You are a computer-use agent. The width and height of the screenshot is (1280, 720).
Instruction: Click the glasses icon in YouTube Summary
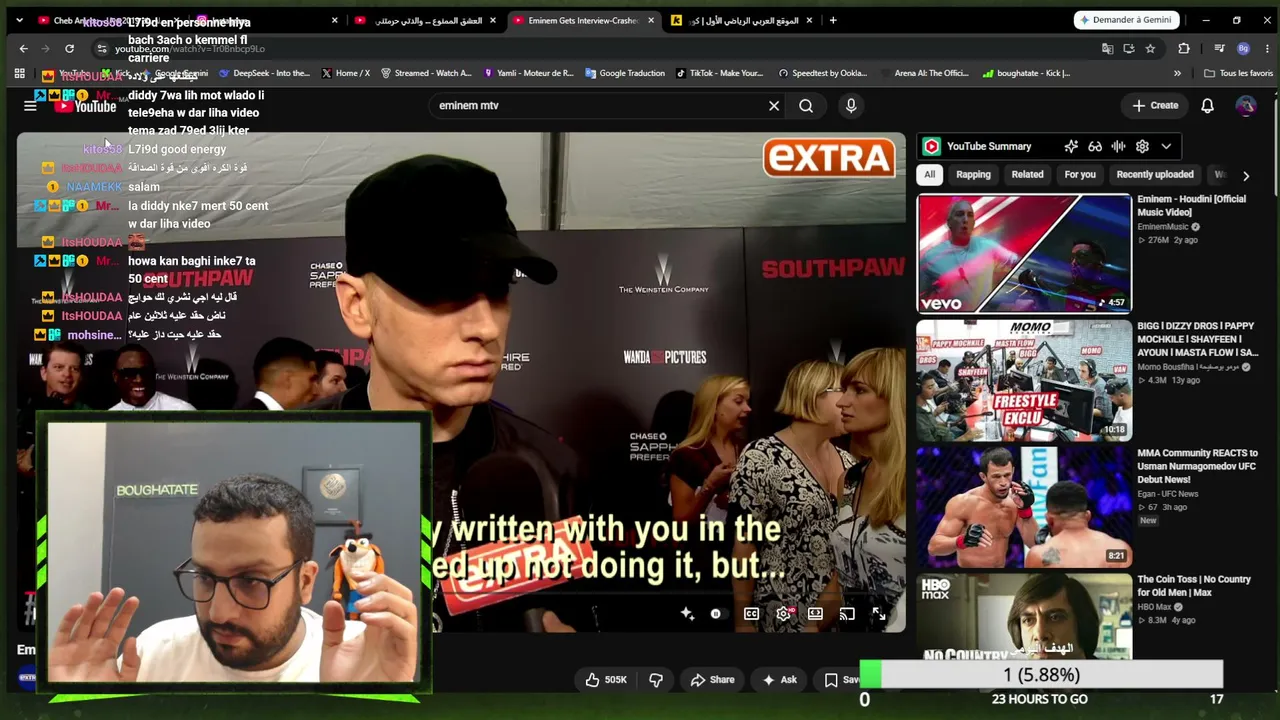1095,146
